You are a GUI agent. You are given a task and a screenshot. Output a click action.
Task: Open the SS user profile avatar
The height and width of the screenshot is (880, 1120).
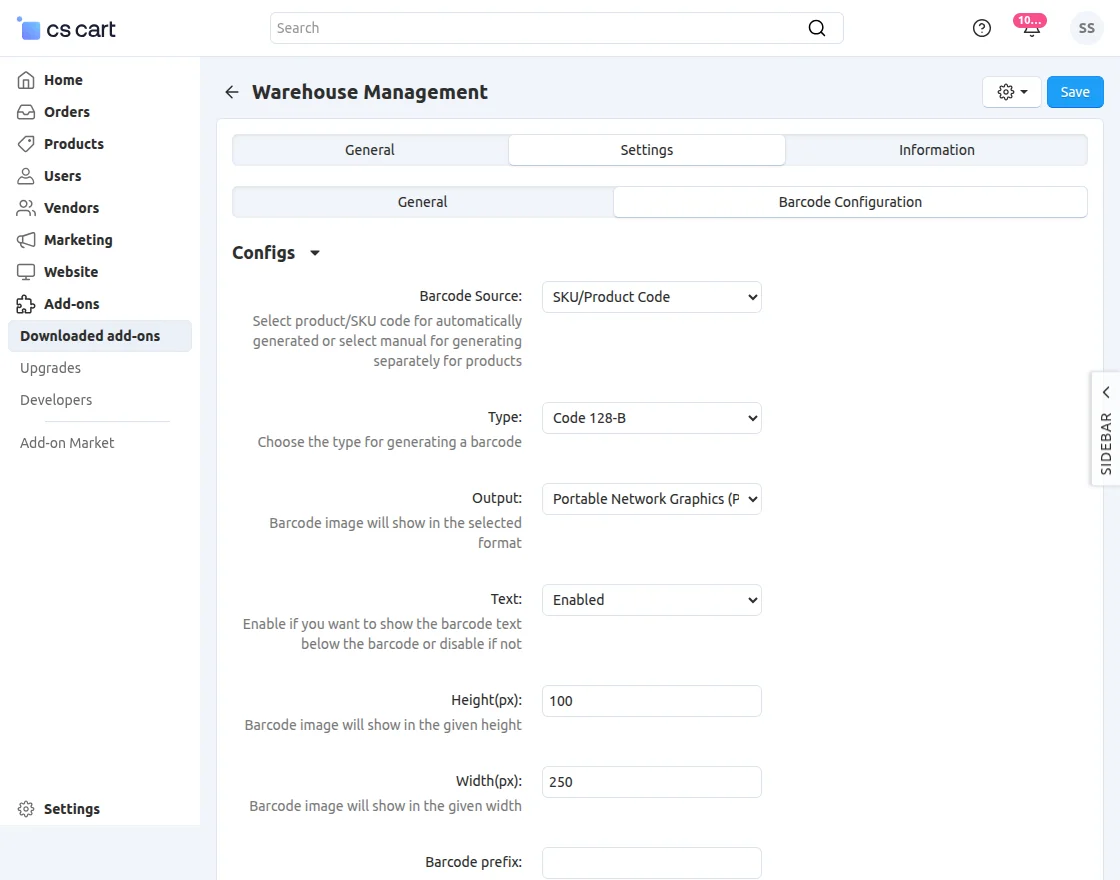1086,28
